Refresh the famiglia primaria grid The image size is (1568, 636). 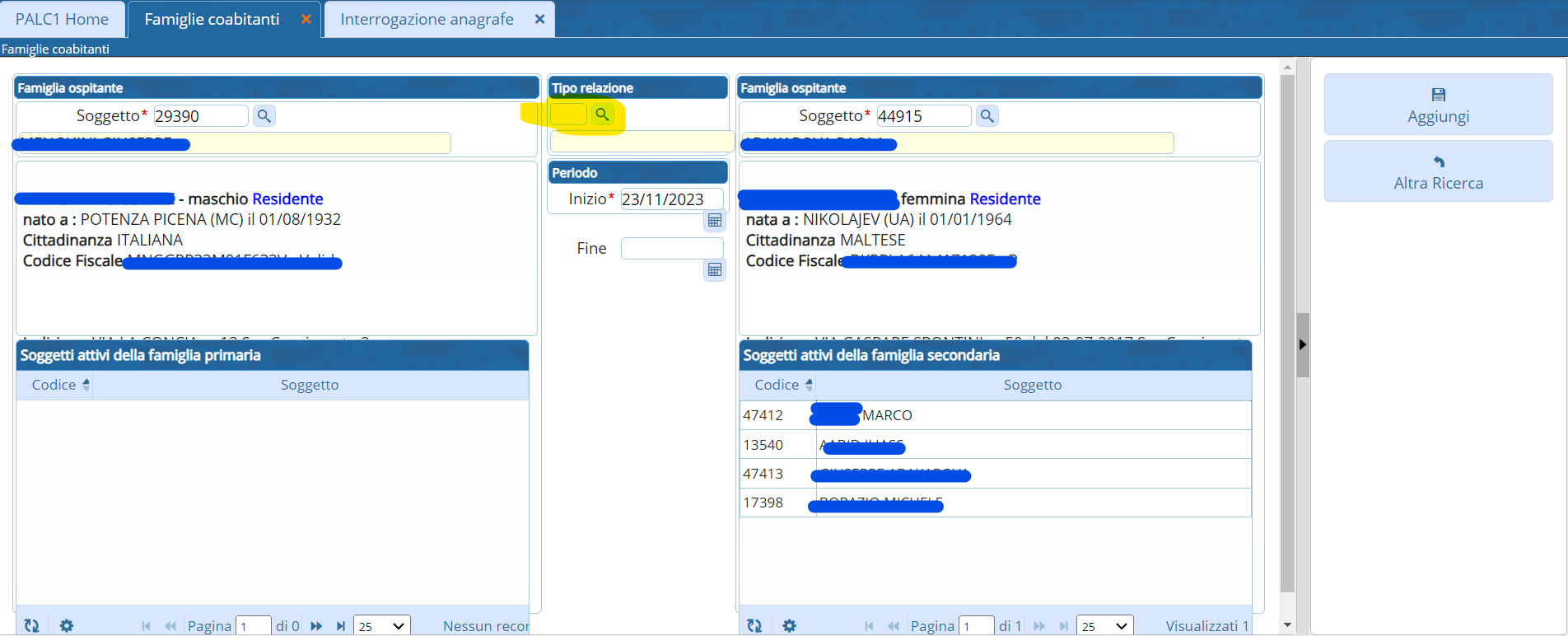32,626
